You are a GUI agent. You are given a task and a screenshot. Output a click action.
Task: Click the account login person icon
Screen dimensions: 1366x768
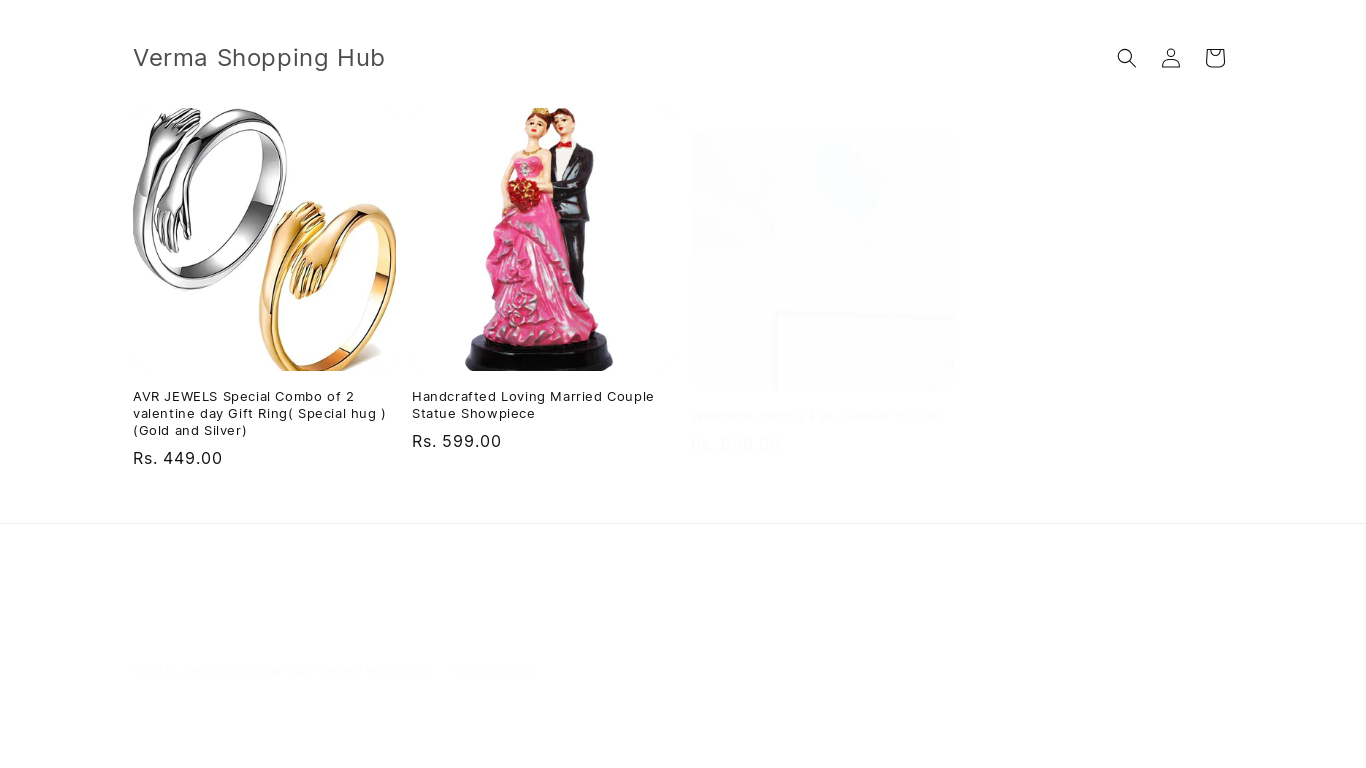[1171, 58]
